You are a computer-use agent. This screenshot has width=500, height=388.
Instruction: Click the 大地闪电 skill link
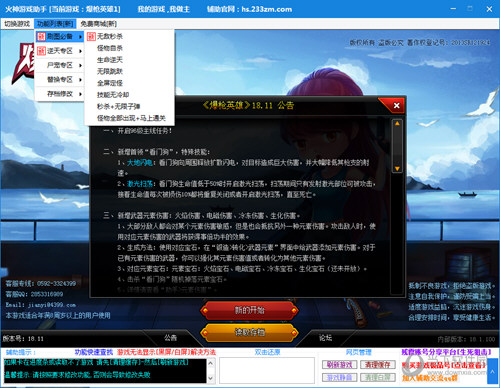(x=139, y=163)
